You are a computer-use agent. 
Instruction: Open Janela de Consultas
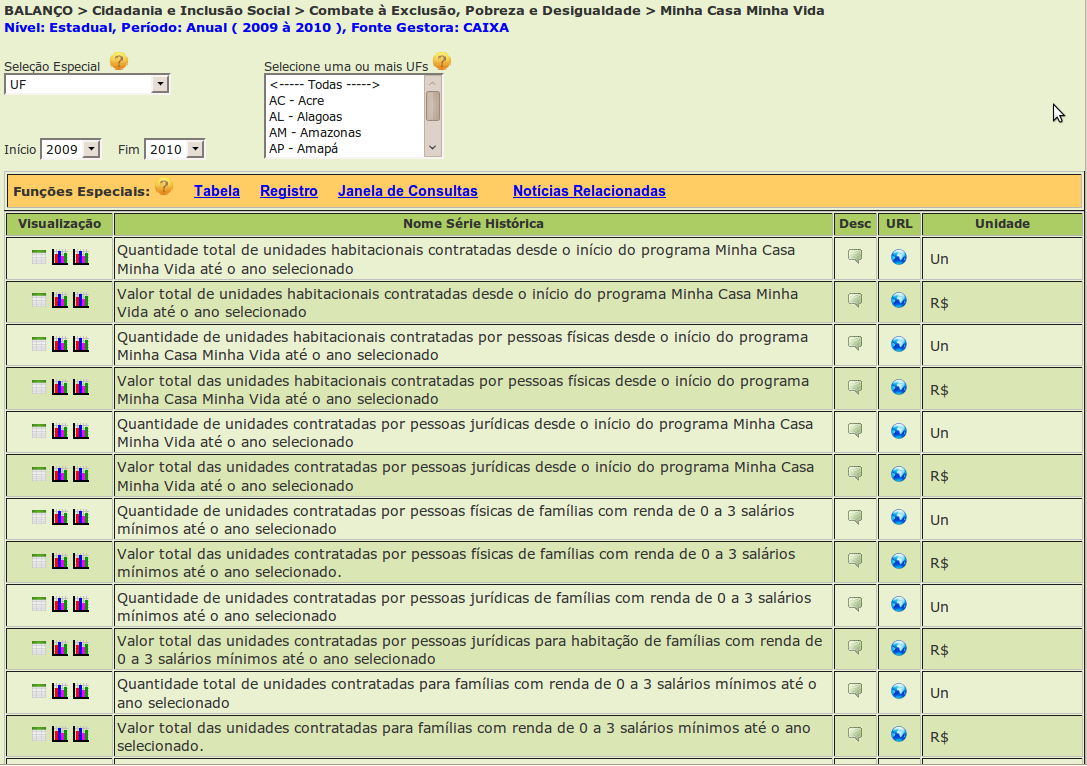[x=408, y=191]
